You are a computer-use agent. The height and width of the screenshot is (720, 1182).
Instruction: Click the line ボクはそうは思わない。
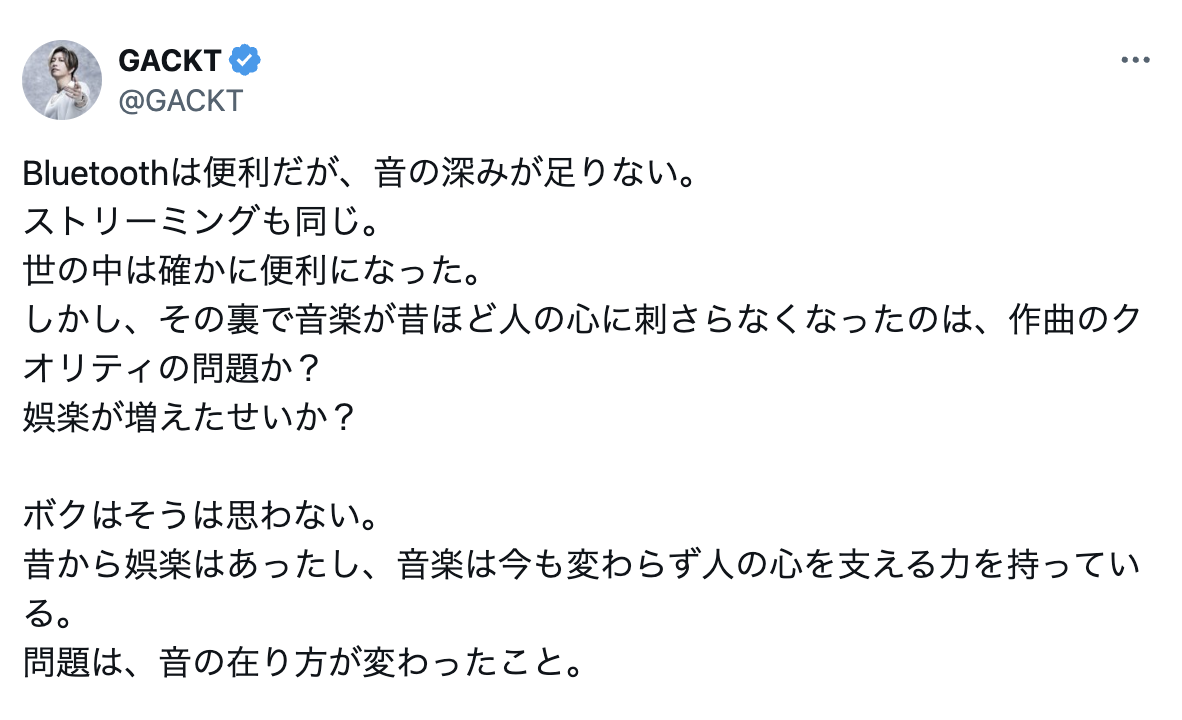click(202, 515)
